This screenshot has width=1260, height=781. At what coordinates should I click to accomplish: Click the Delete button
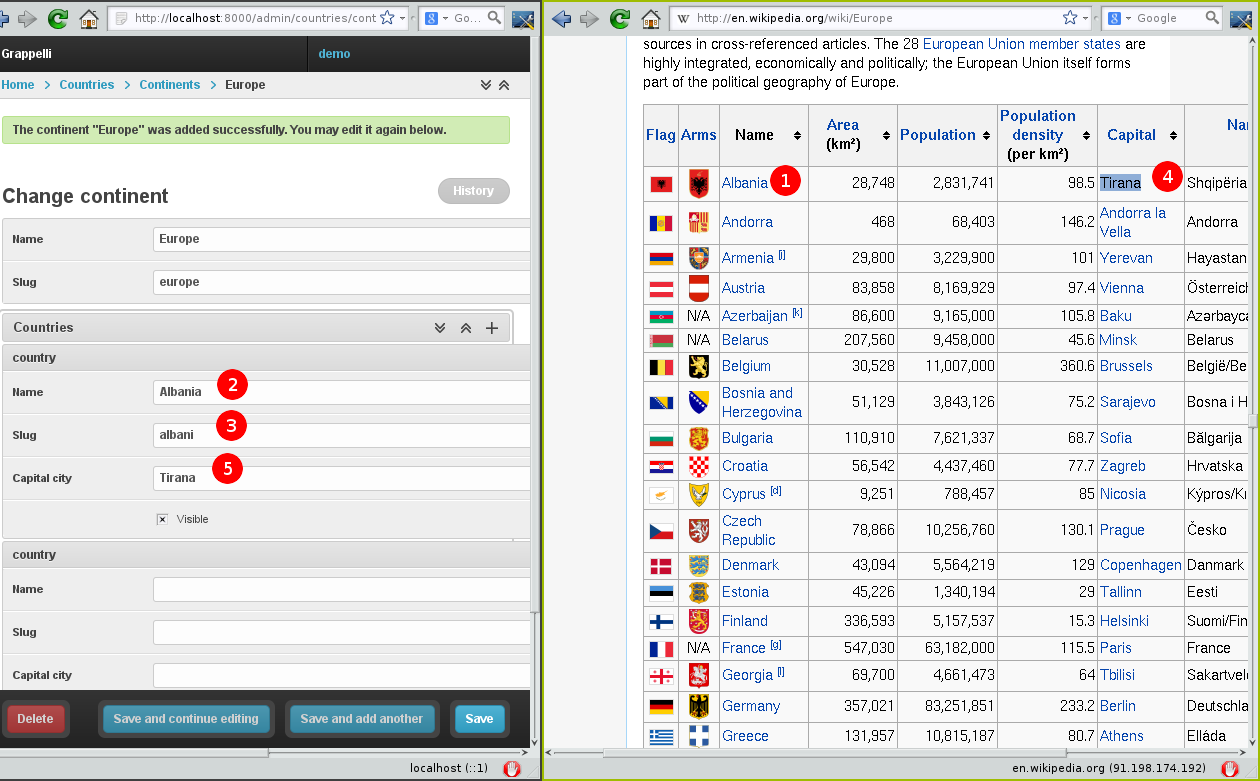[x=35, y=719]
